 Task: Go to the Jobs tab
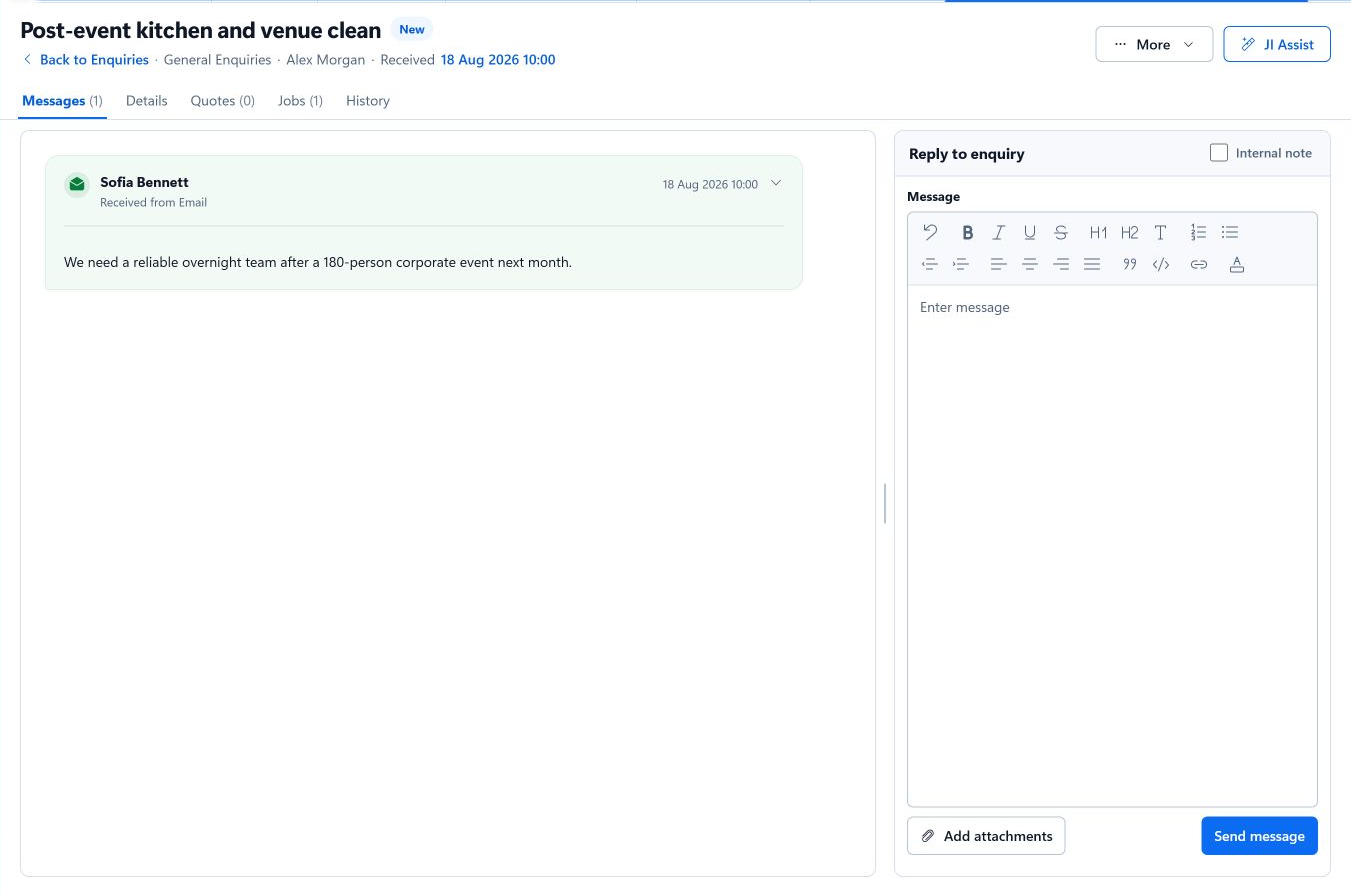click(300, 101)
